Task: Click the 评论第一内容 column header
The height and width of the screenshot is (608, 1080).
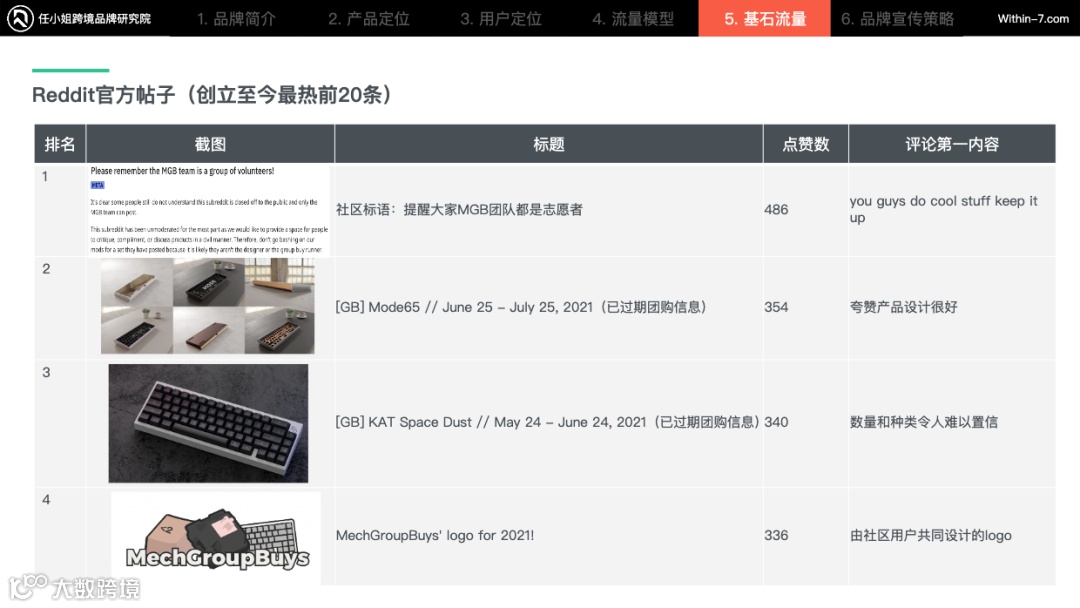Action: pyautogui.click(x=951, y=143)
